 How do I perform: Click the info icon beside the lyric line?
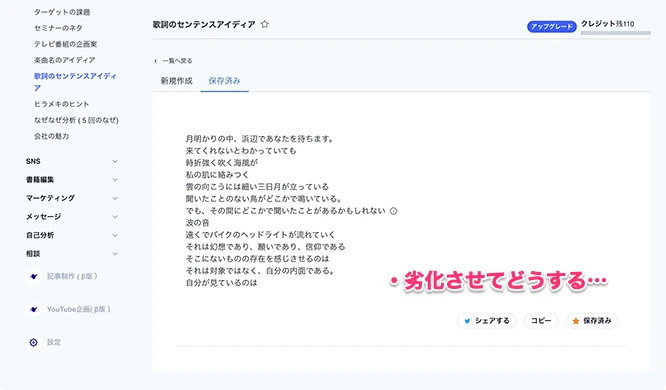[x=393, y=211]
